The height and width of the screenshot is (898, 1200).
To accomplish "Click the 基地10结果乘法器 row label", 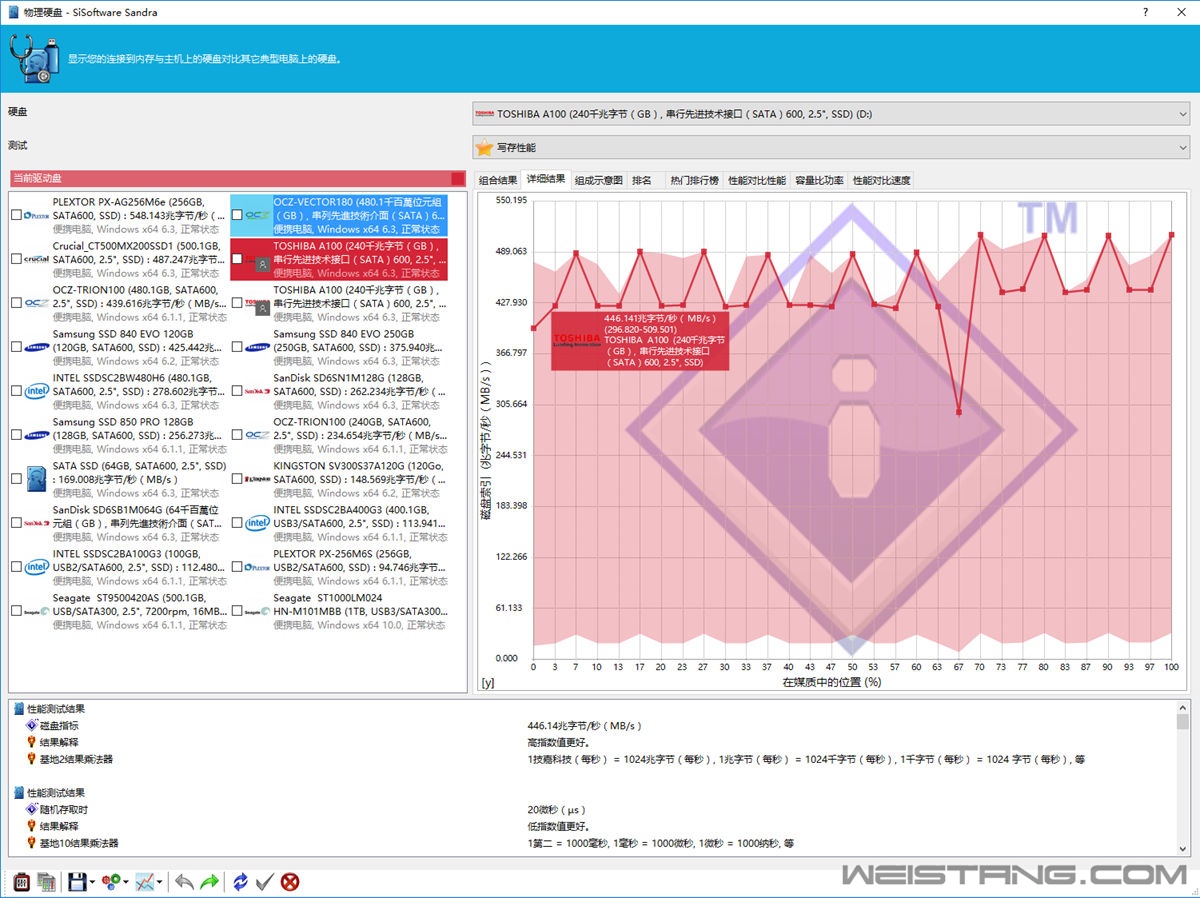I will pyautogui.click(x=79, y=843).
